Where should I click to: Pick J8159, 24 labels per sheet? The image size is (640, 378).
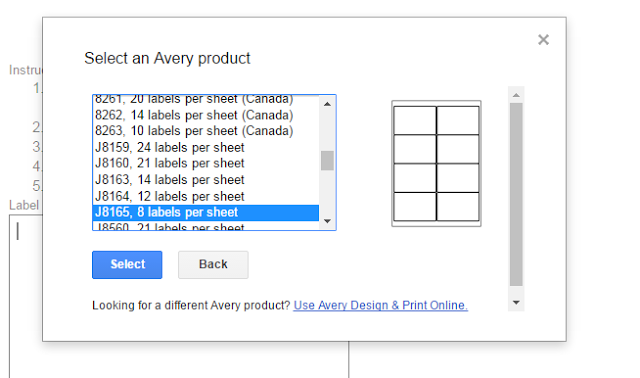pos(206,147)
